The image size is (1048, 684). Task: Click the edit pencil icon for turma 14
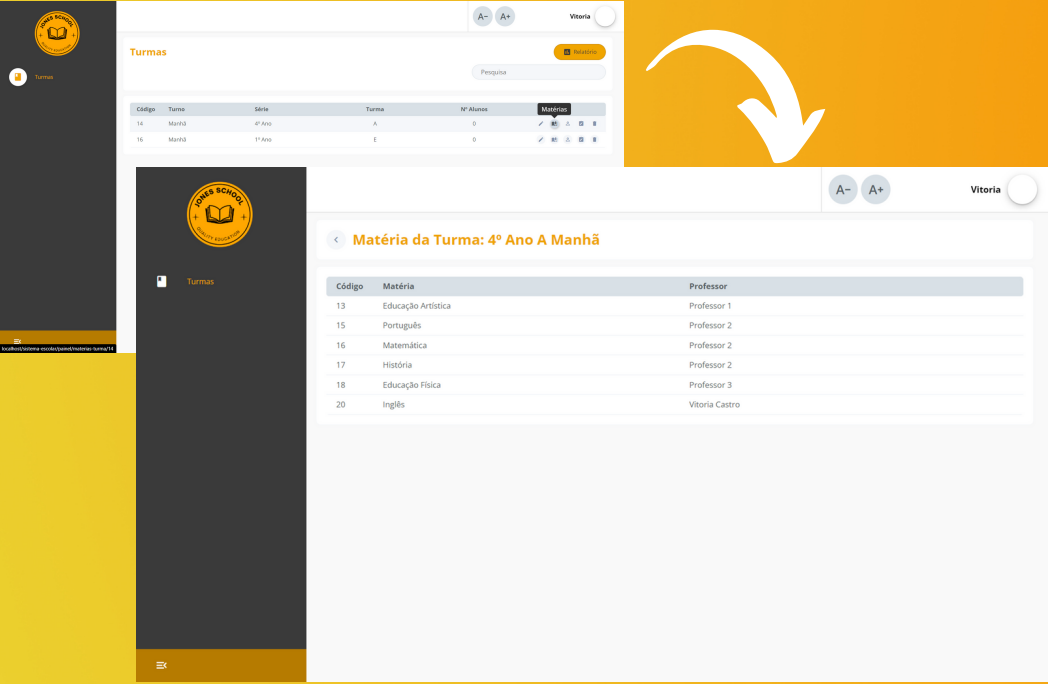pyautogui.click(x=540, y=123)
